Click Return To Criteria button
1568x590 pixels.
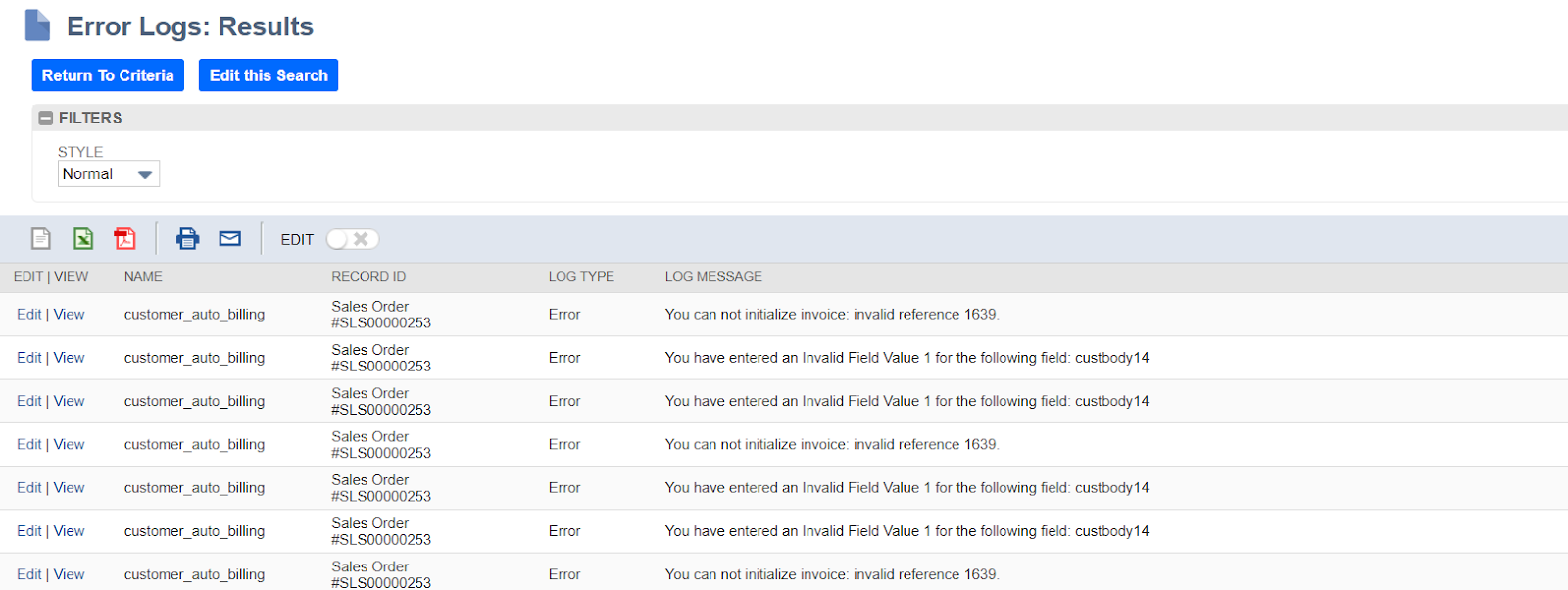click(108, 75)
